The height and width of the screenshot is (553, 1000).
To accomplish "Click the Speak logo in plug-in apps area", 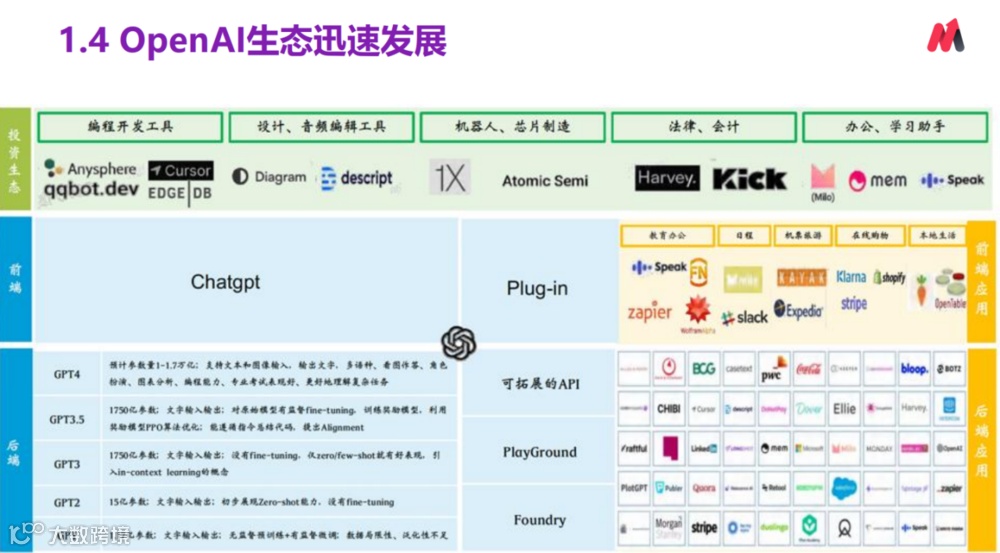I will (x=658, y=267).
